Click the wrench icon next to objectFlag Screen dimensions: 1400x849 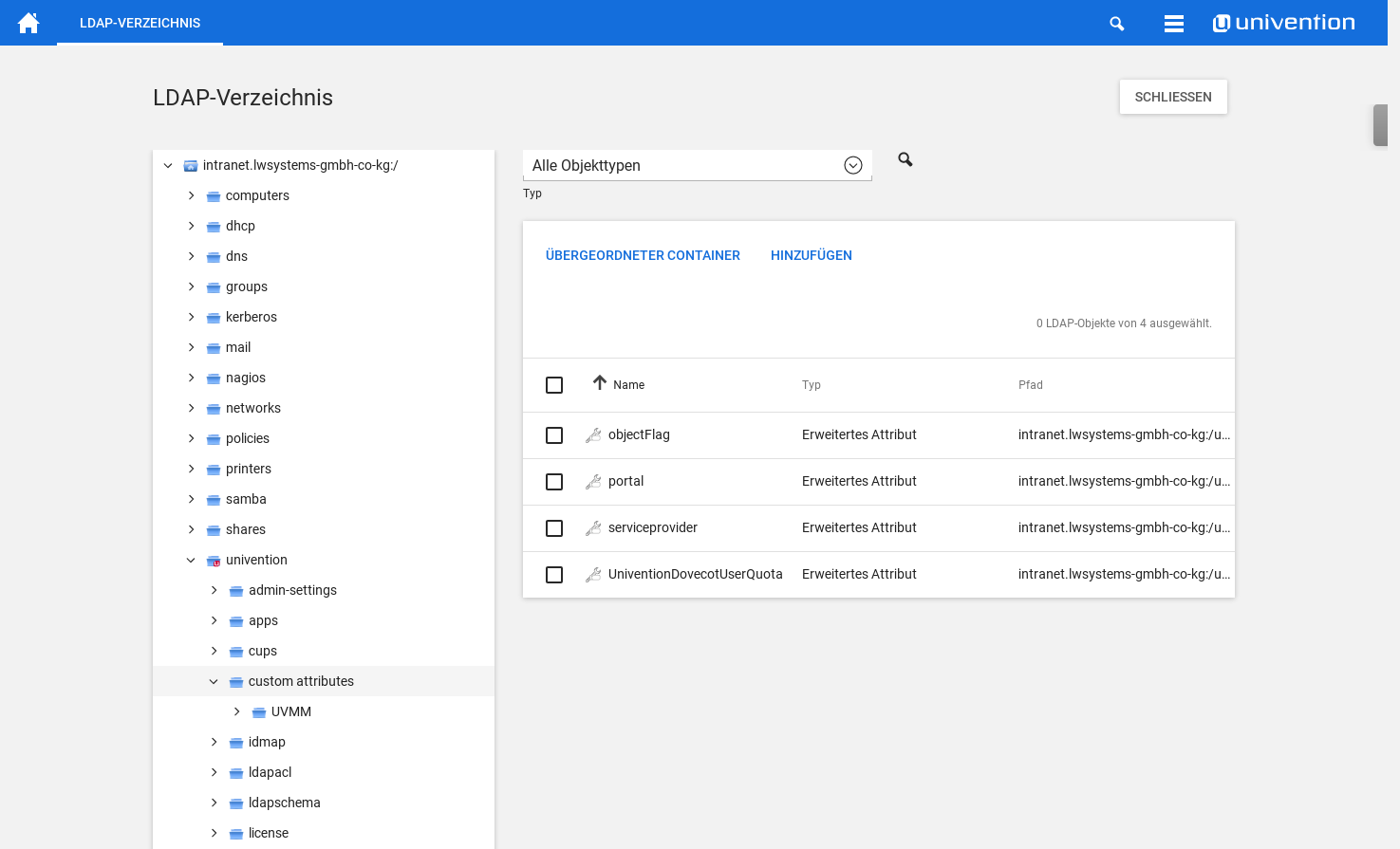point(593,435)
